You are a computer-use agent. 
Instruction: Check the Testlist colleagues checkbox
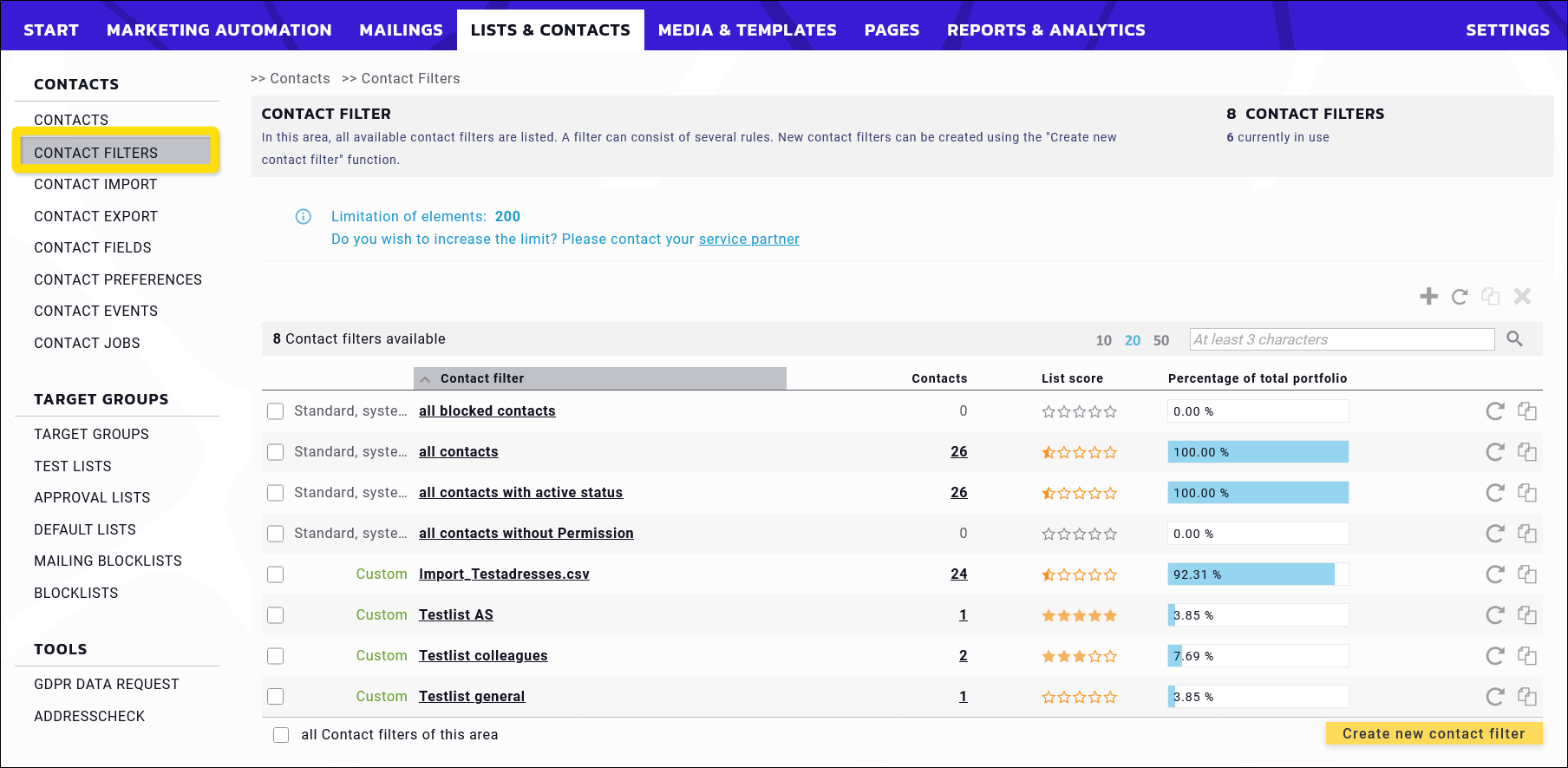(276, 656)
